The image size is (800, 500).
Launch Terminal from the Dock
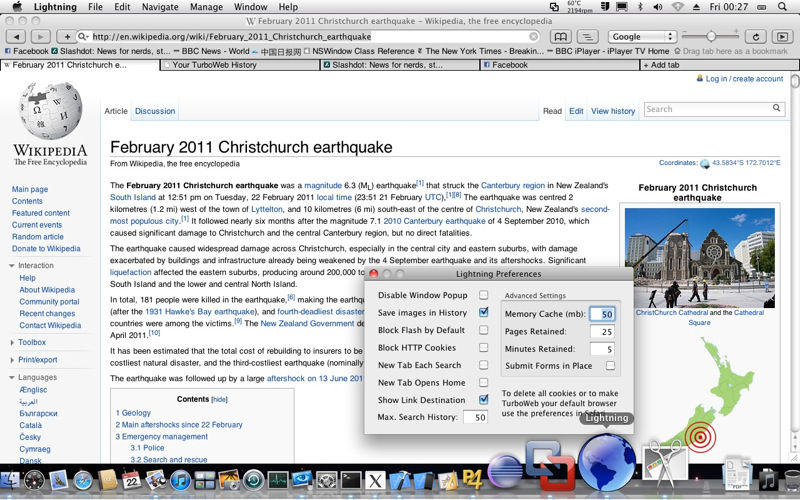pyautogui.click(x=351, y=480)
